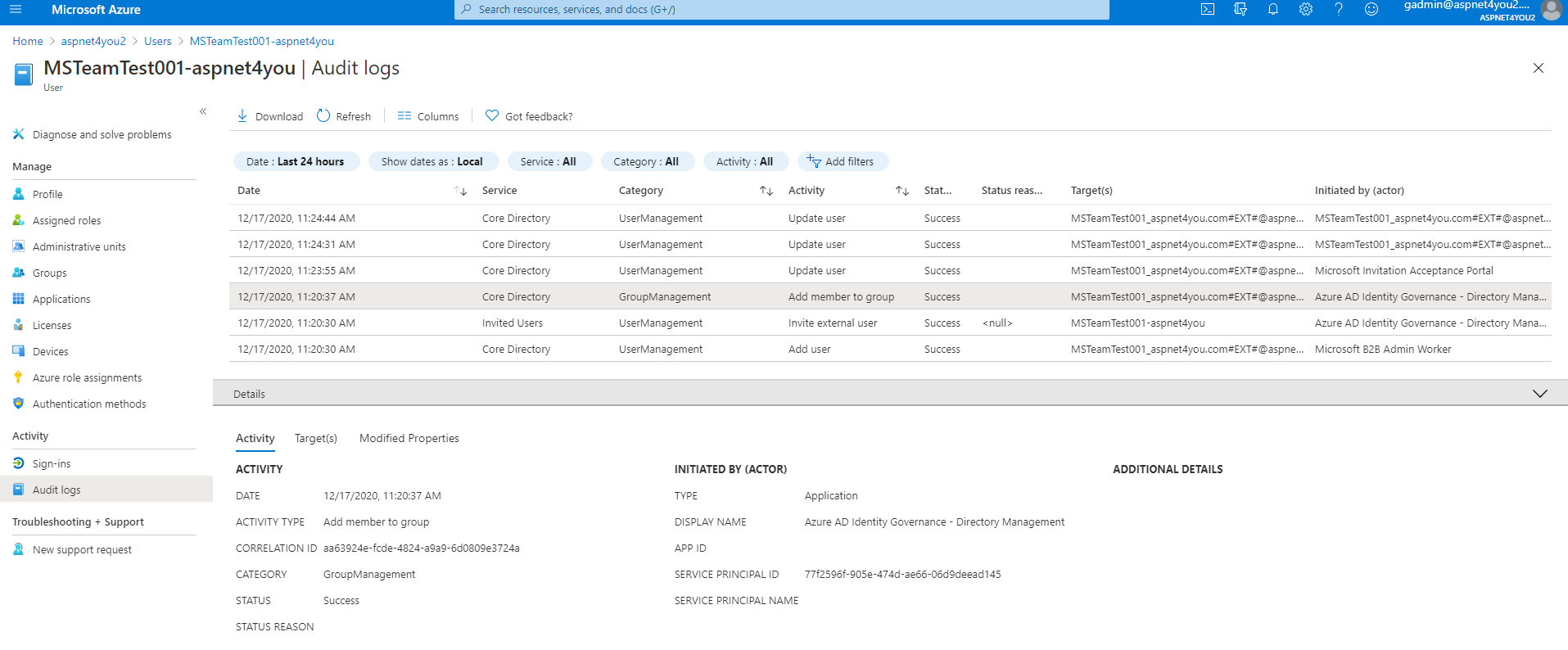This screenshot has height=650, width=1568.
Task: Open the account avatar menu
Action: [1551, 10]
